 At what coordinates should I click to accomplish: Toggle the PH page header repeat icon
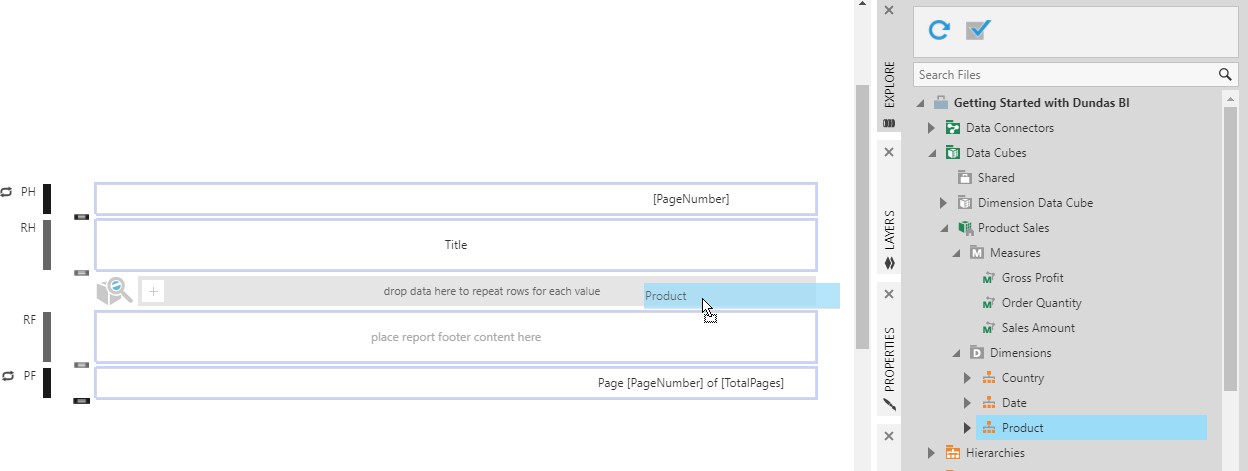pyautogui.click(x=7, y=191)
